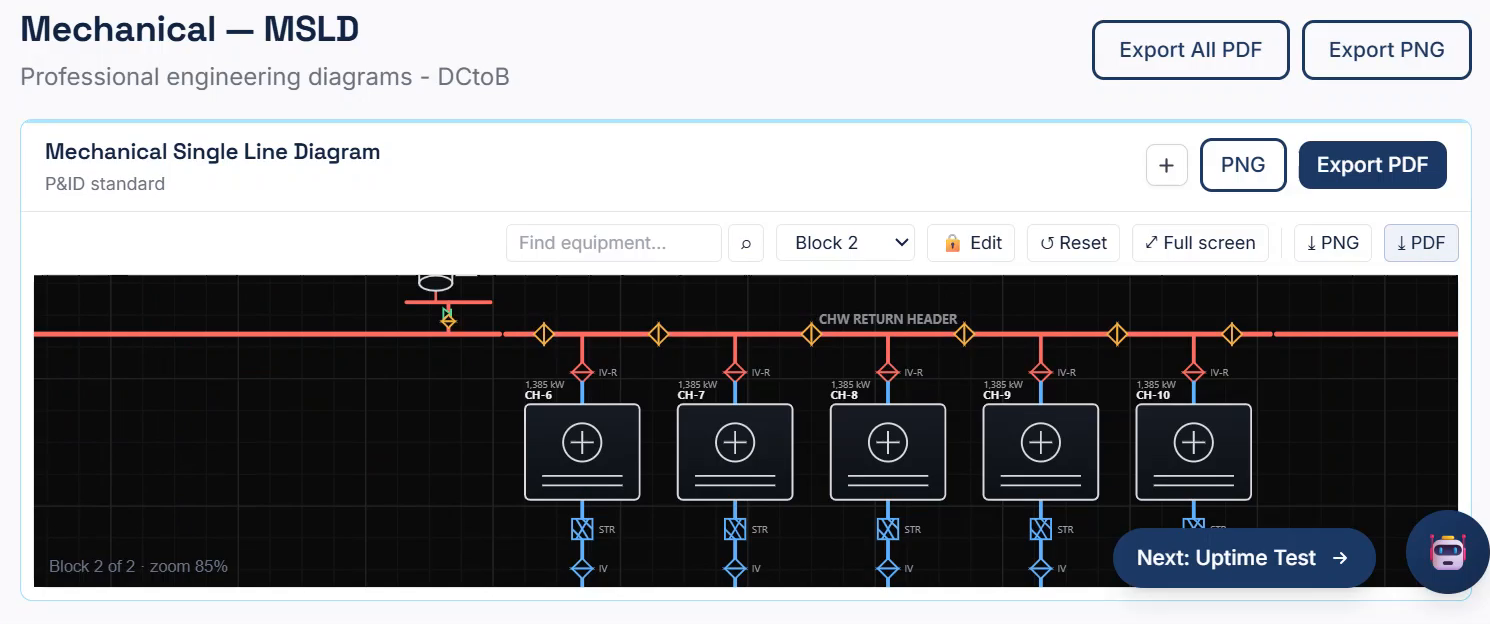1490x624 pixels.
Task: Click the Mechanical Single Line Diagram title
Action: [213, 152]
